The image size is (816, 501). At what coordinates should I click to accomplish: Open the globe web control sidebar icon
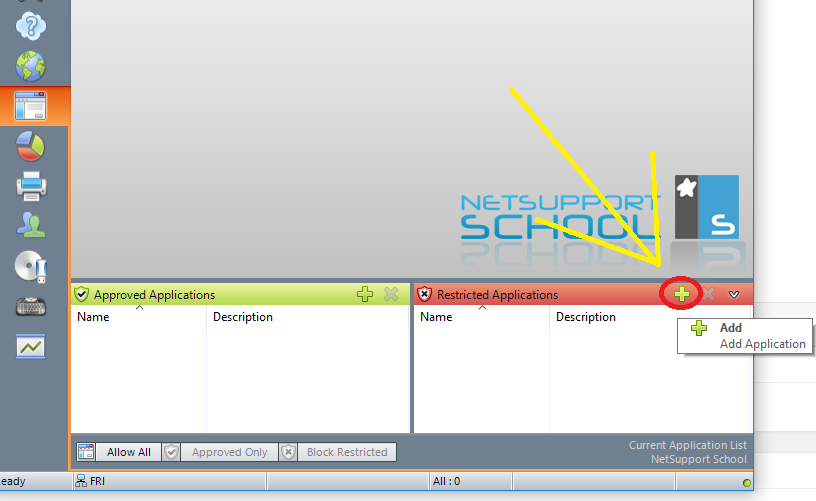click(x=31, y=66)
